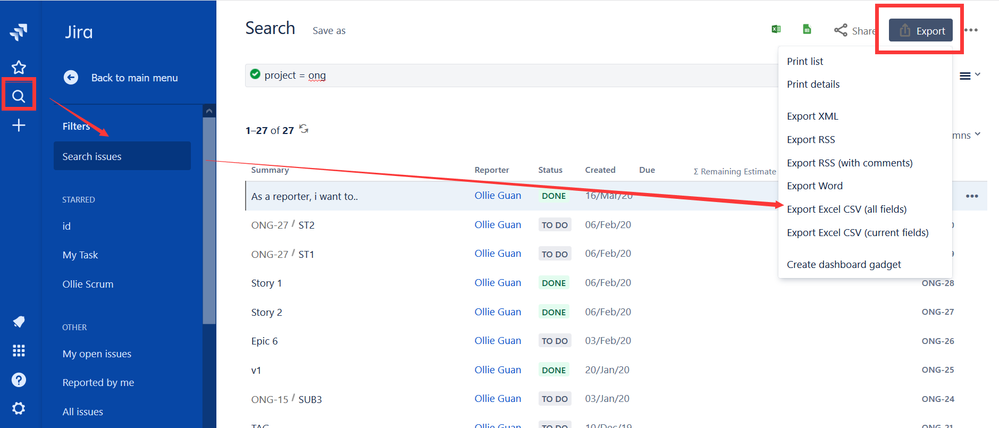The height and width of the screenshot is (428, 999).
Task: Open the app switcher grid icon
Action: point(18,351)
